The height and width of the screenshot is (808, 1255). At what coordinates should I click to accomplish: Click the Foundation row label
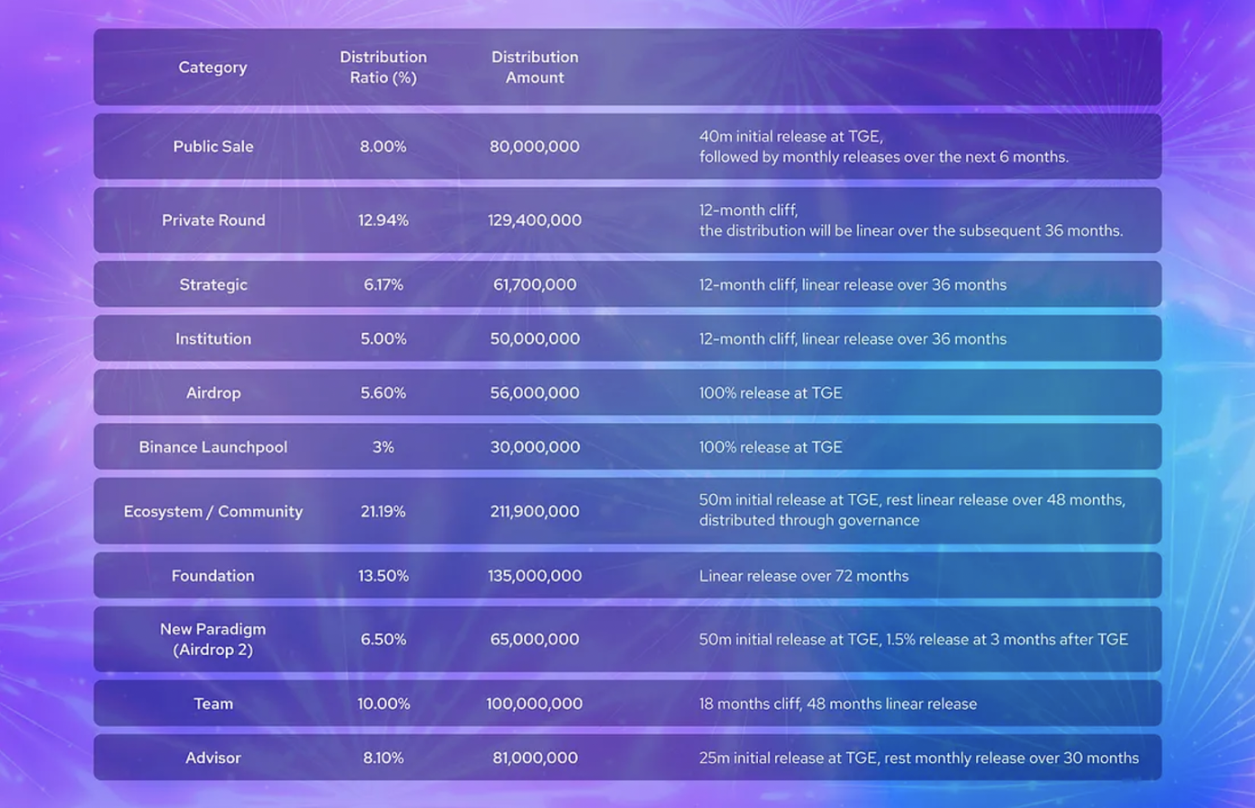[x=213, y=575]
